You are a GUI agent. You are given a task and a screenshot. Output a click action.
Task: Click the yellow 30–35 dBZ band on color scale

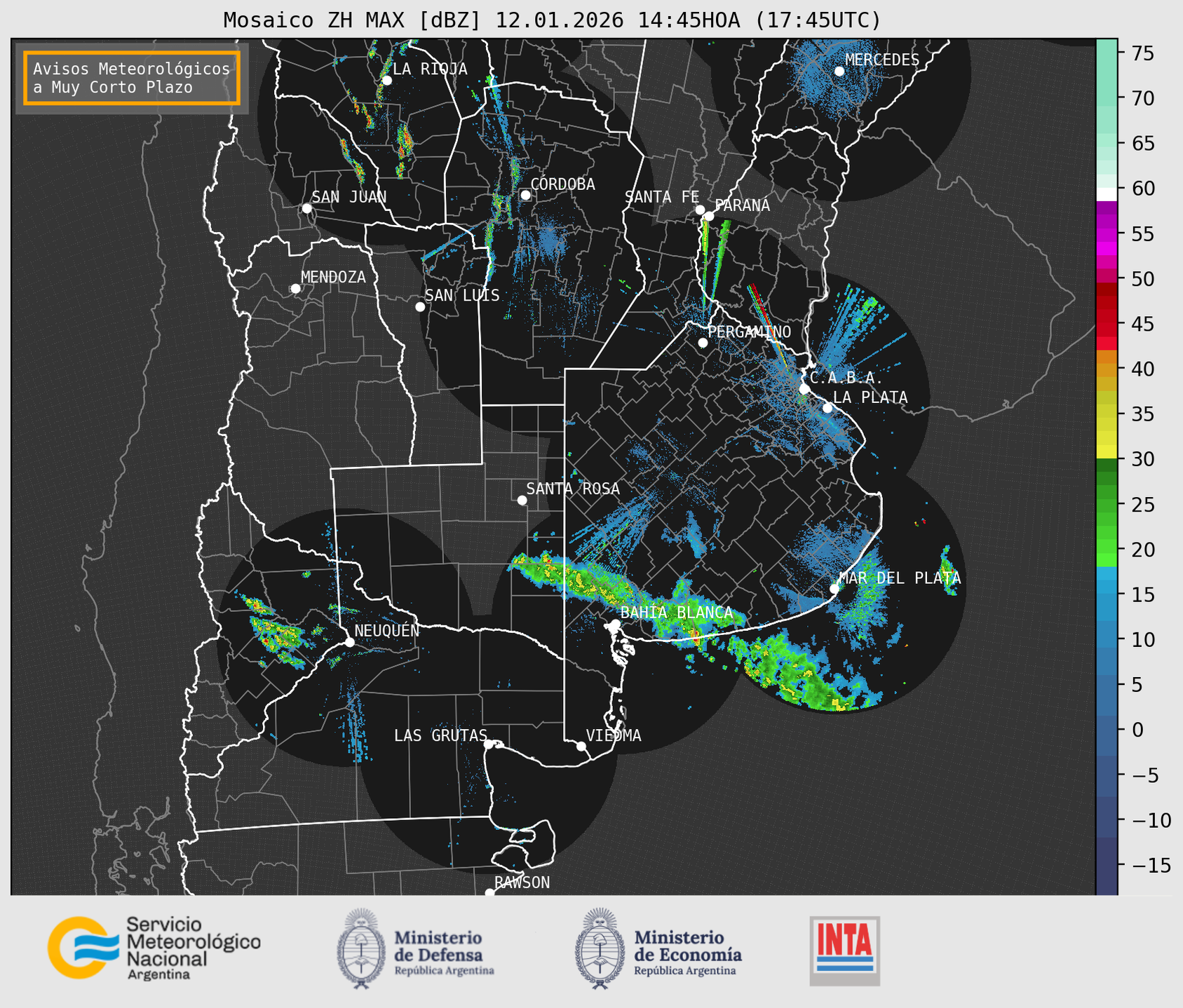[x=1106, y=436]
